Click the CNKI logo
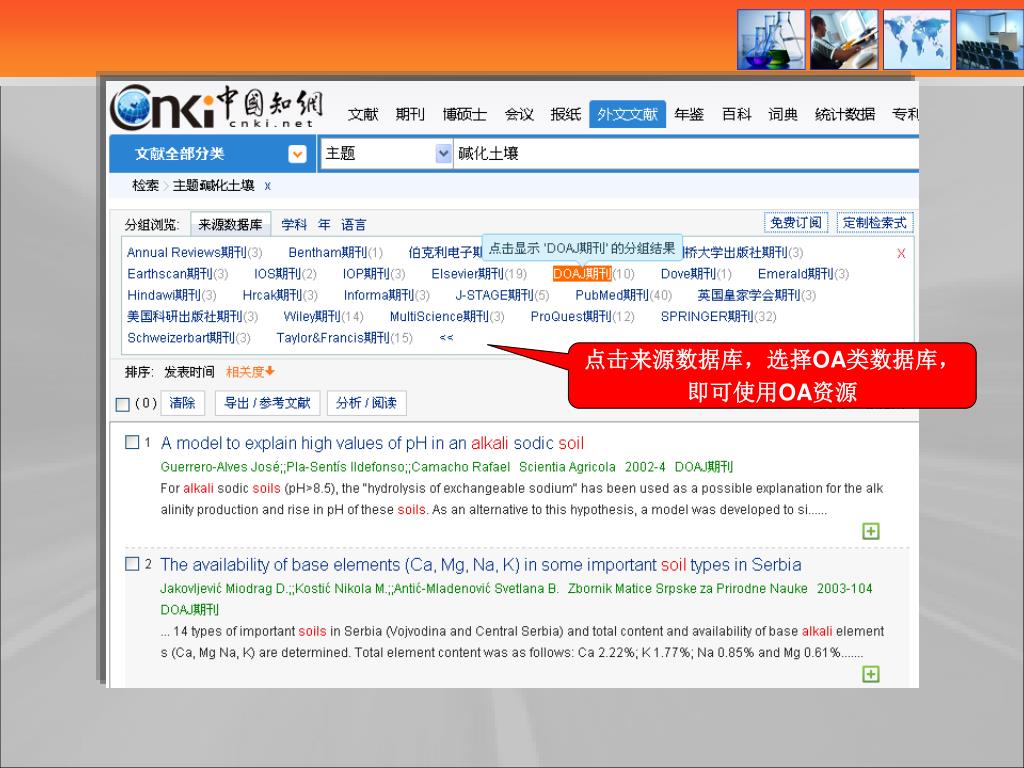This screenshot has width=1024, height=768. (x=217, y=108)
